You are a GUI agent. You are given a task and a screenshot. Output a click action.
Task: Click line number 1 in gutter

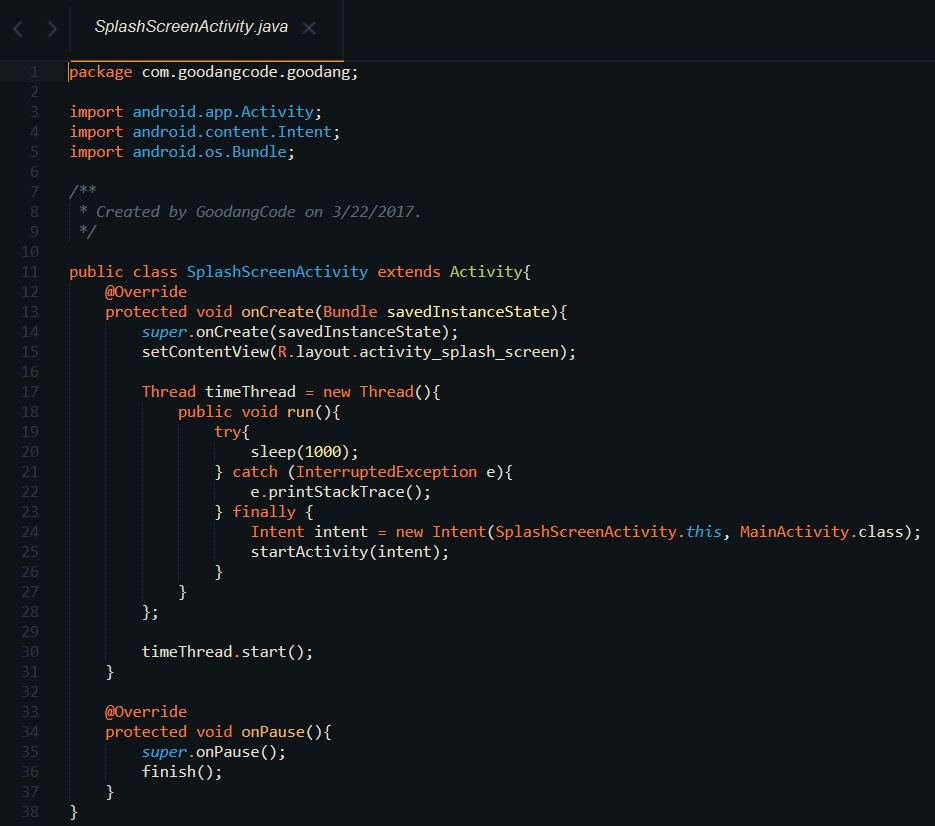click(35, 72)
